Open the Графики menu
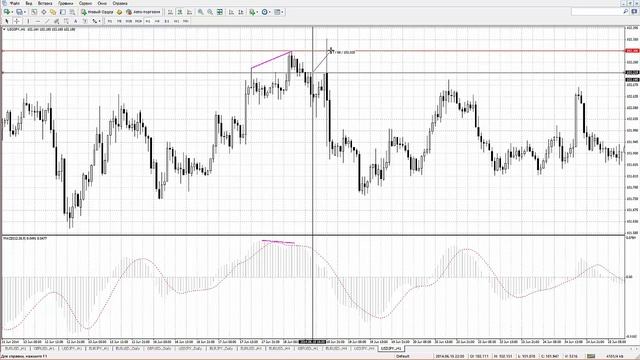The height and width of the screenshot is (360, 640). [66, 3]
